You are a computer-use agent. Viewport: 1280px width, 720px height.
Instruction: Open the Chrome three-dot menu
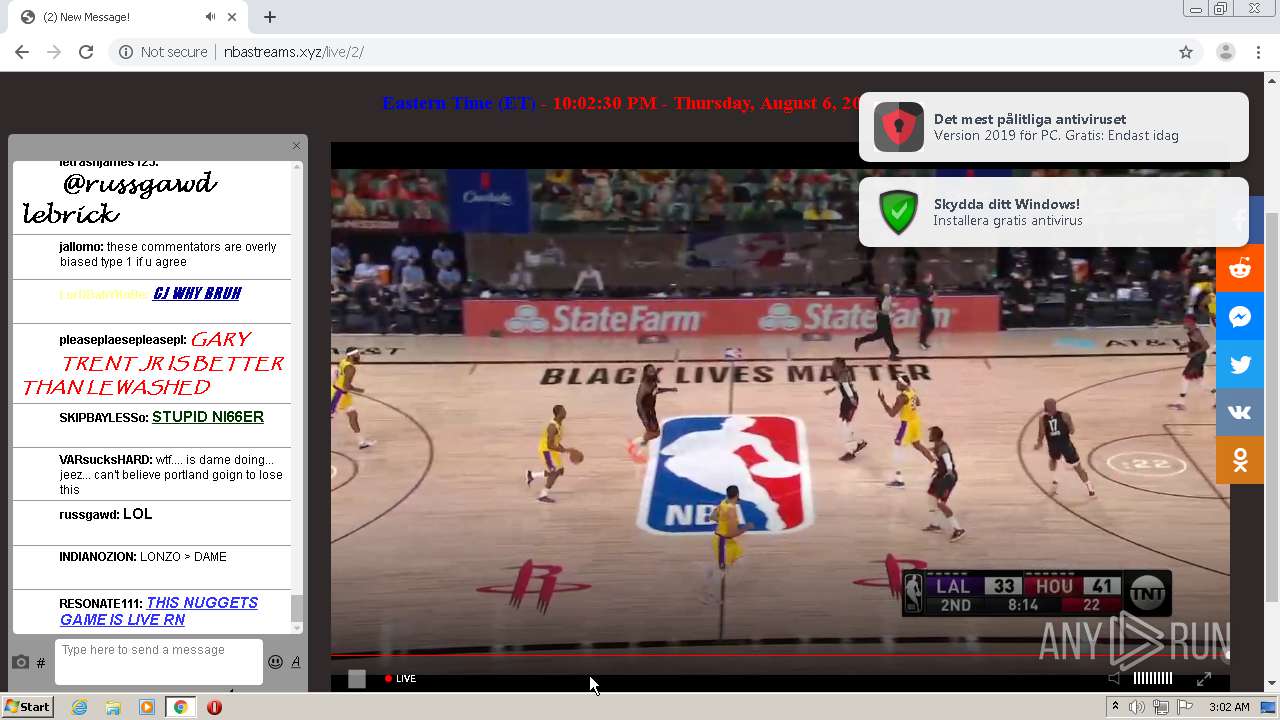[x=1259, y=52]
